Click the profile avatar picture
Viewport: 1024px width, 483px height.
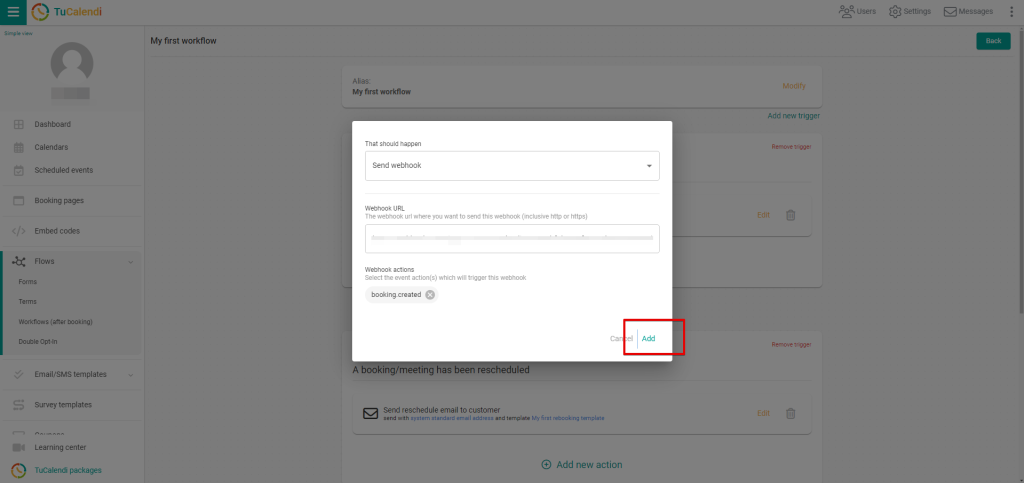(71, 64)
